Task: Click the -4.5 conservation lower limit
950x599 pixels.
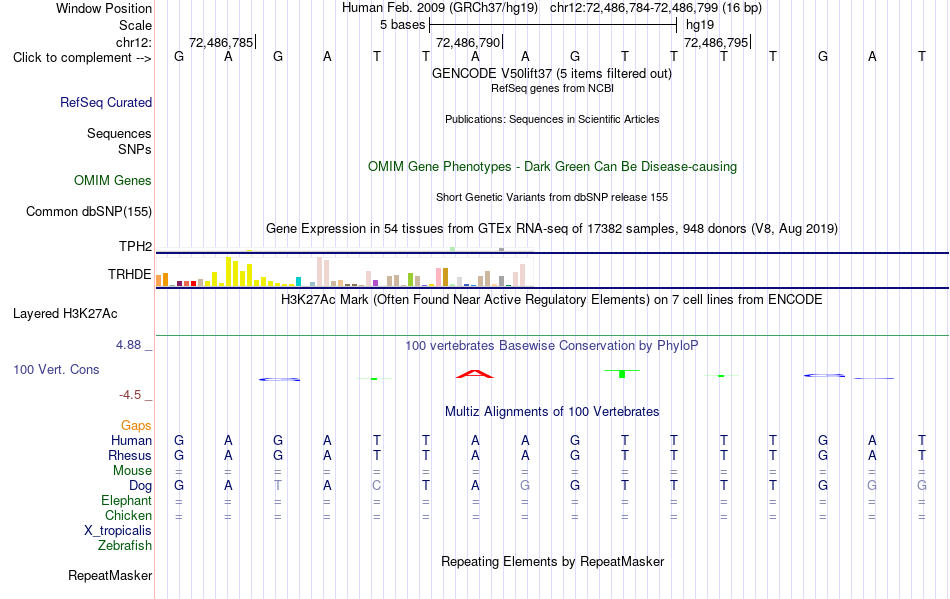Action: coord(130,395)
